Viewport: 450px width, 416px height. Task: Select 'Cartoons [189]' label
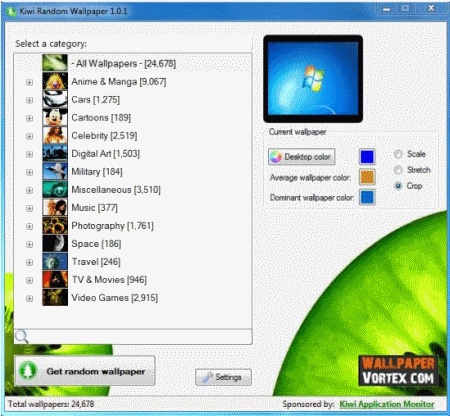(x=101, y=118)
